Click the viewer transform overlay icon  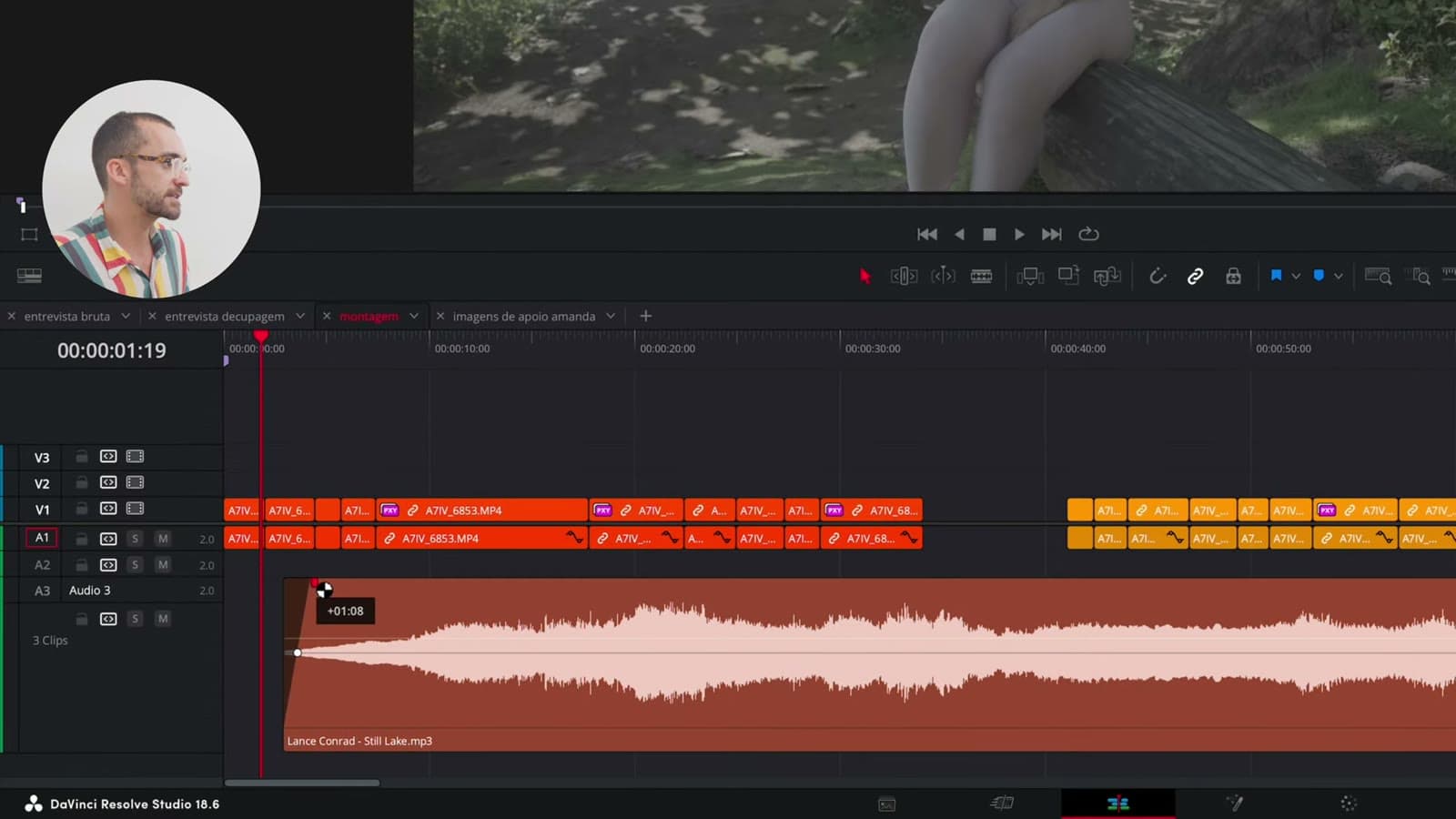29,235
